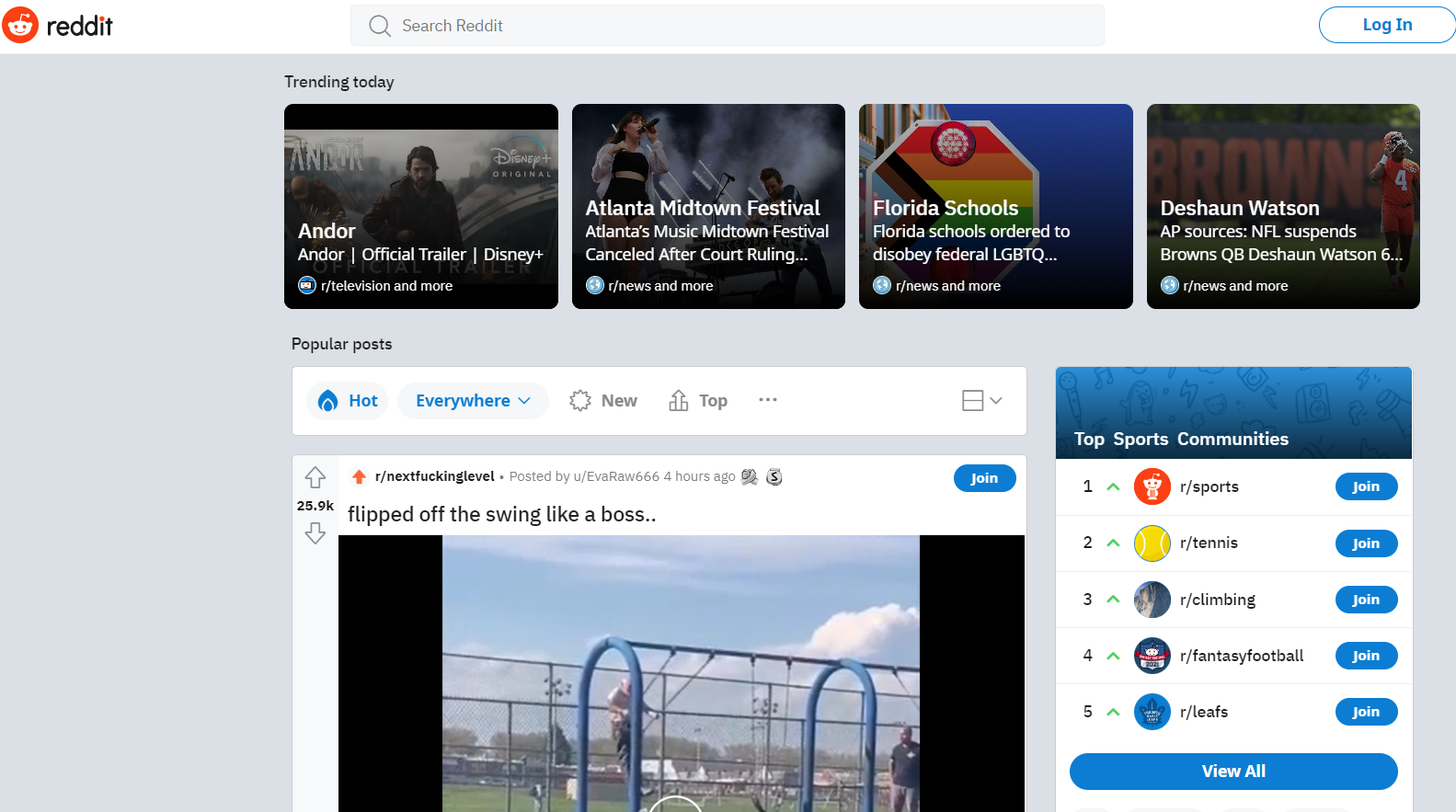Upvote the swing flip post

[315, 478]
